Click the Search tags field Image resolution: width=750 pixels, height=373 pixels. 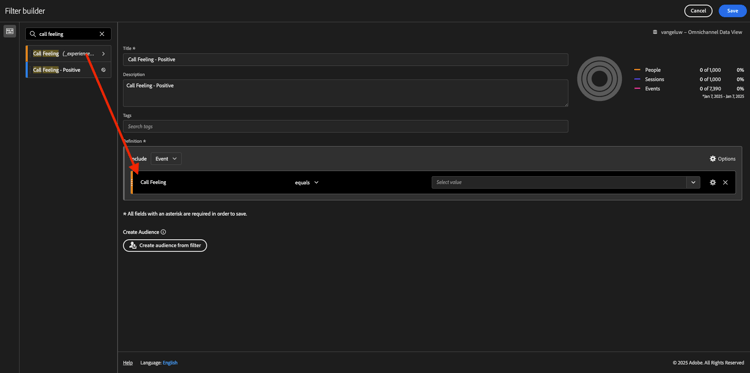345,126
